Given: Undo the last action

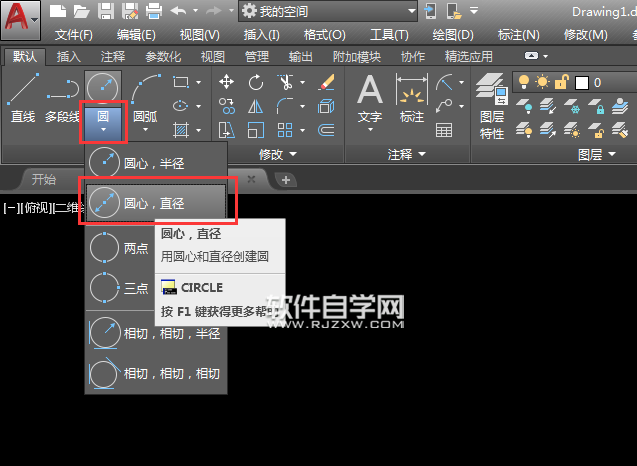Looking at the screenshot, I should pos(178,11).
